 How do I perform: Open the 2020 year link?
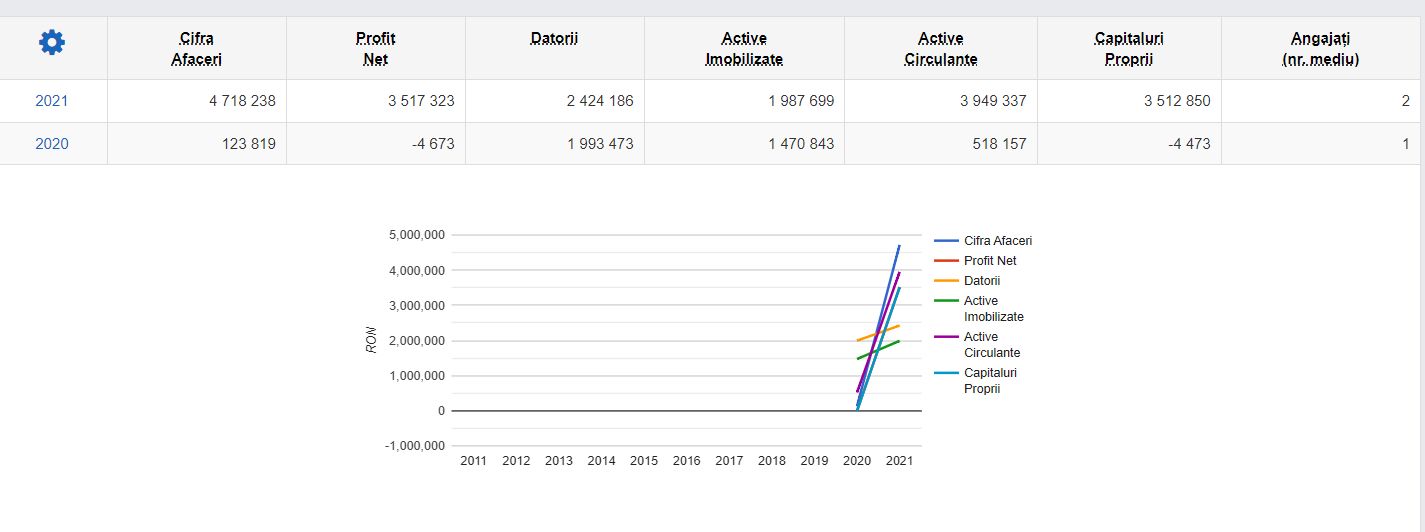tap(52, 143)
